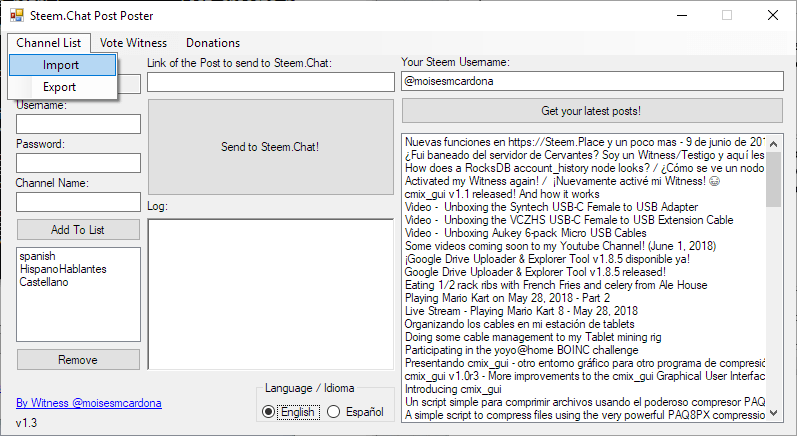This screenshot has width=797, height=436.
Task: Click Get your latest posts! button
Action: [x=592, y=111]
